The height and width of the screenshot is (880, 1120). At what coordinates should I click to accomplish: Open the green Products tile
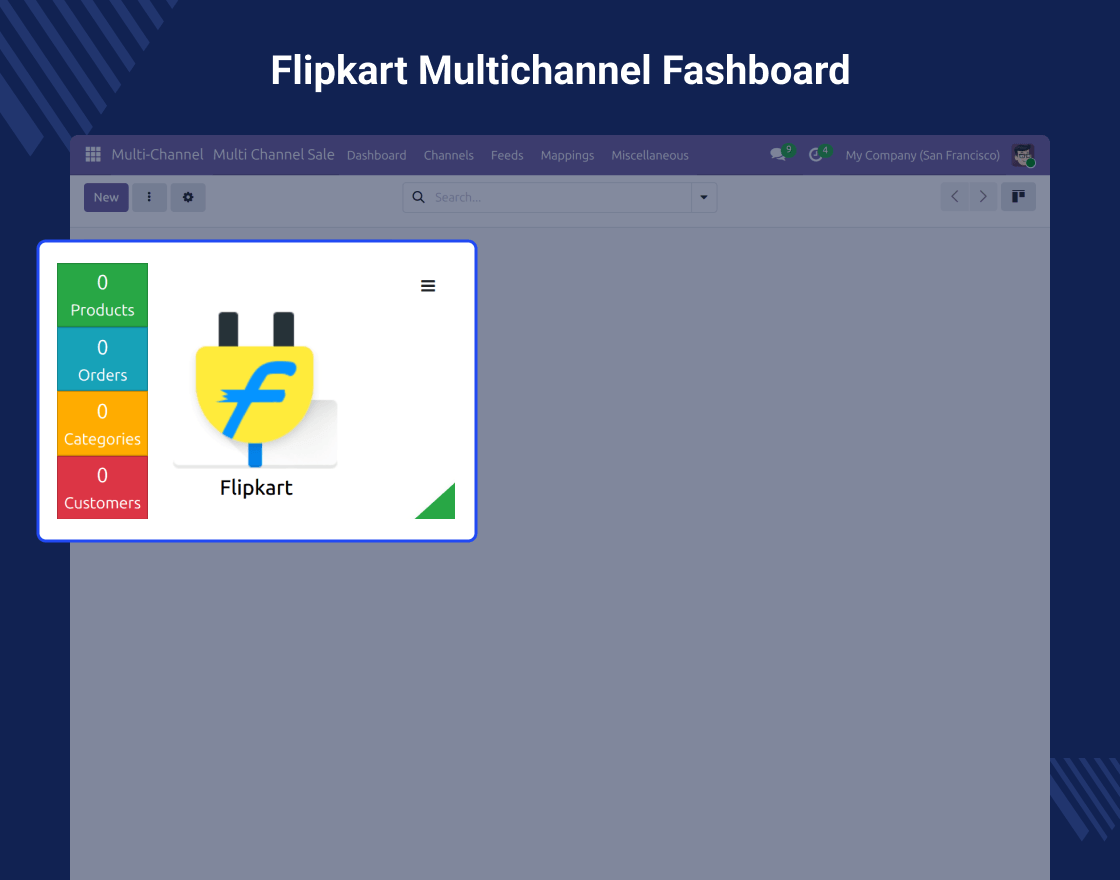point(102,295)
